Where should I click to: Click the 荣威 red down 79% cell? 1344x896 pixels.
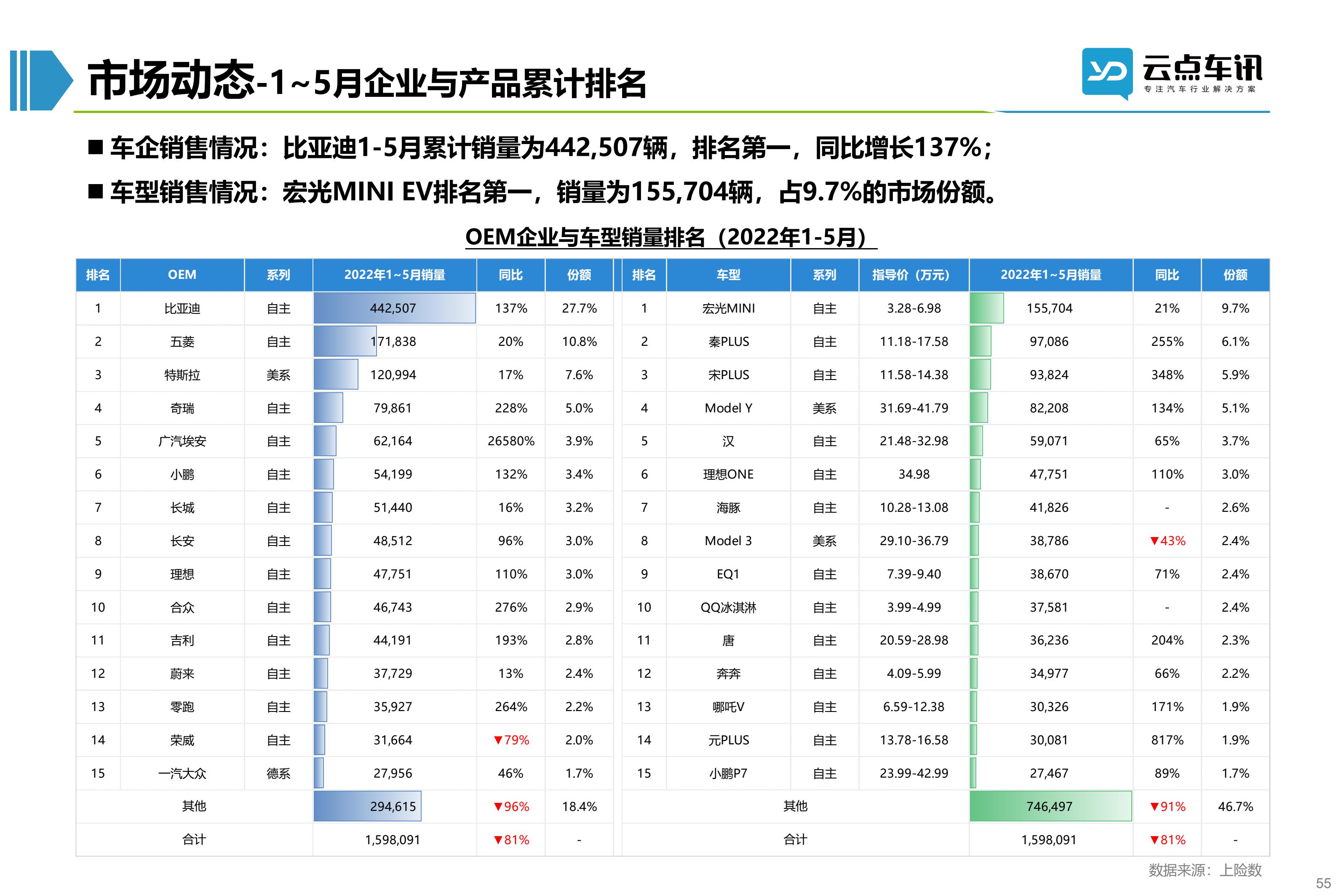tap(510, 740)
